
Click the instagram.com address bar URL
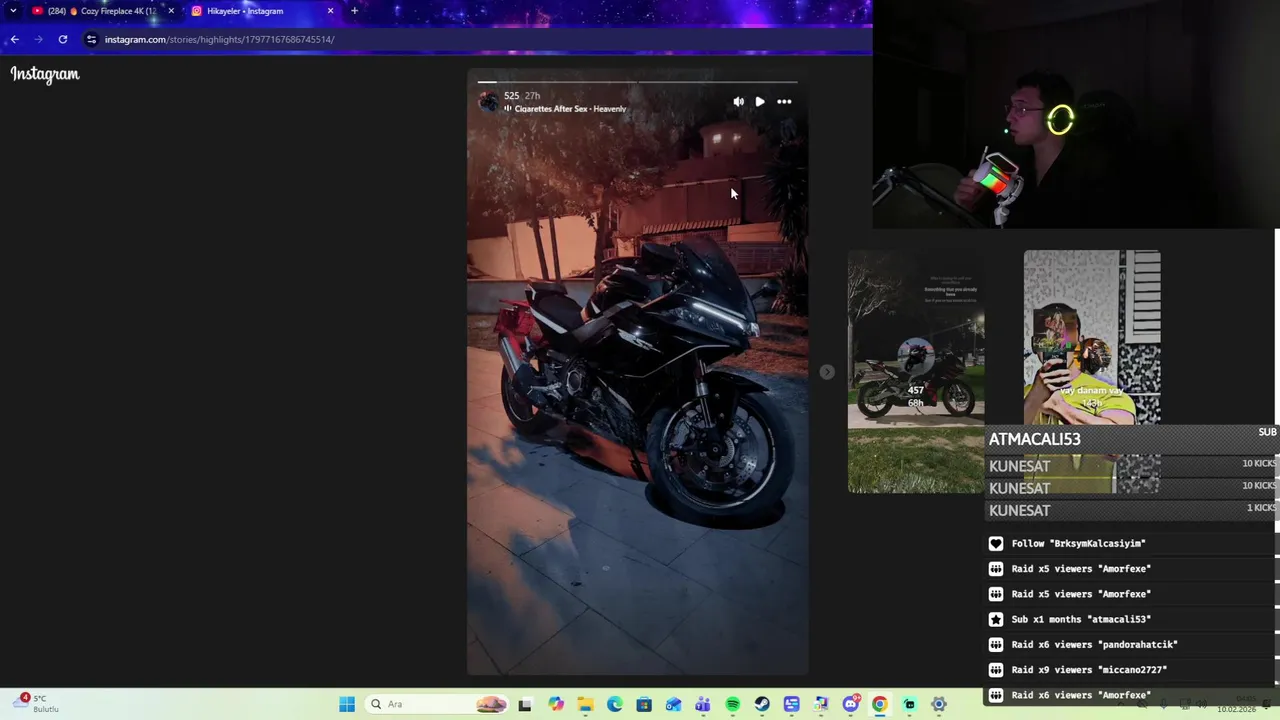(x=219, y=40)
